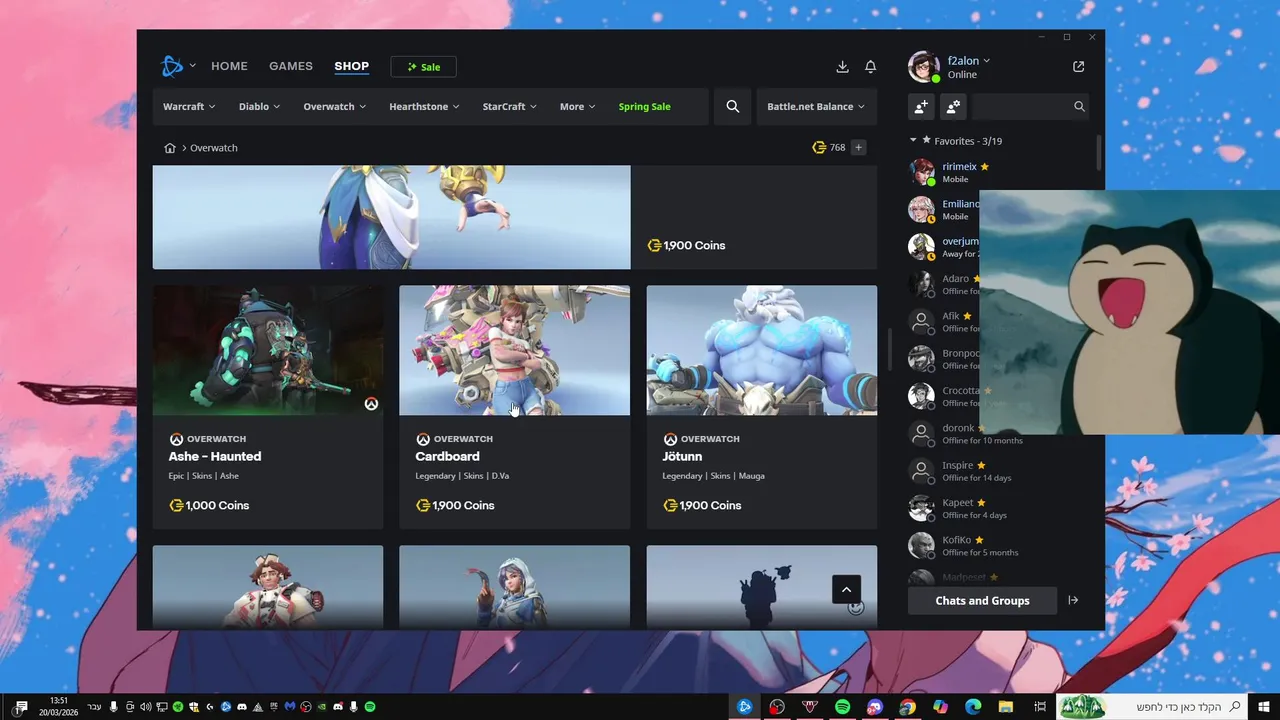This screenshot has height=720, width=1280.
Task: Open Windows Start button
Action: coord(1266,707)
